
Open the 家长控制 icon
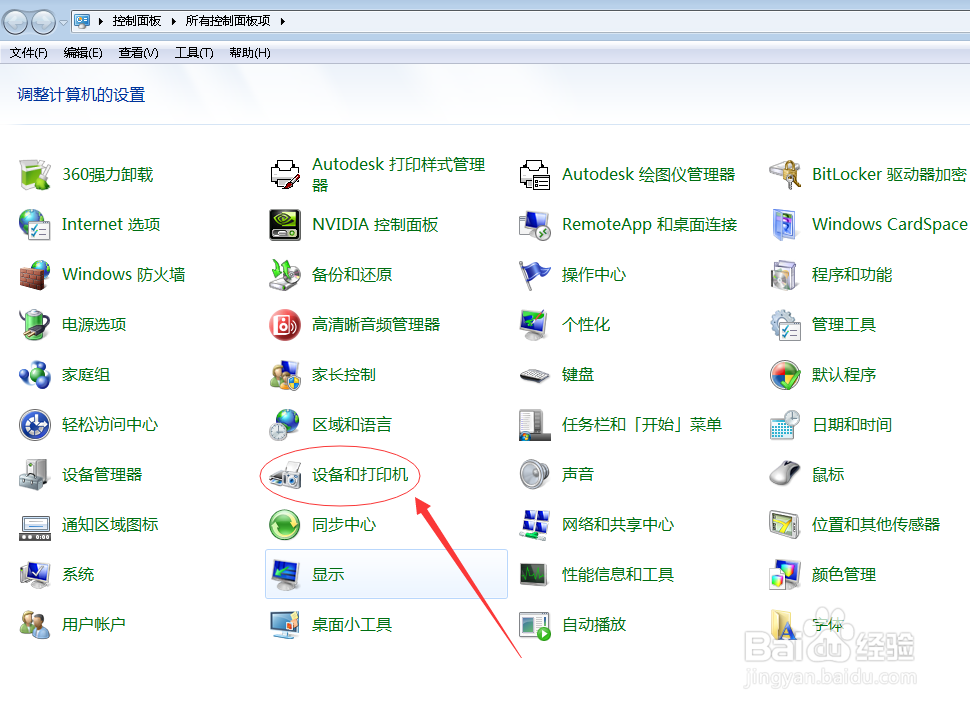pos(285,375)
